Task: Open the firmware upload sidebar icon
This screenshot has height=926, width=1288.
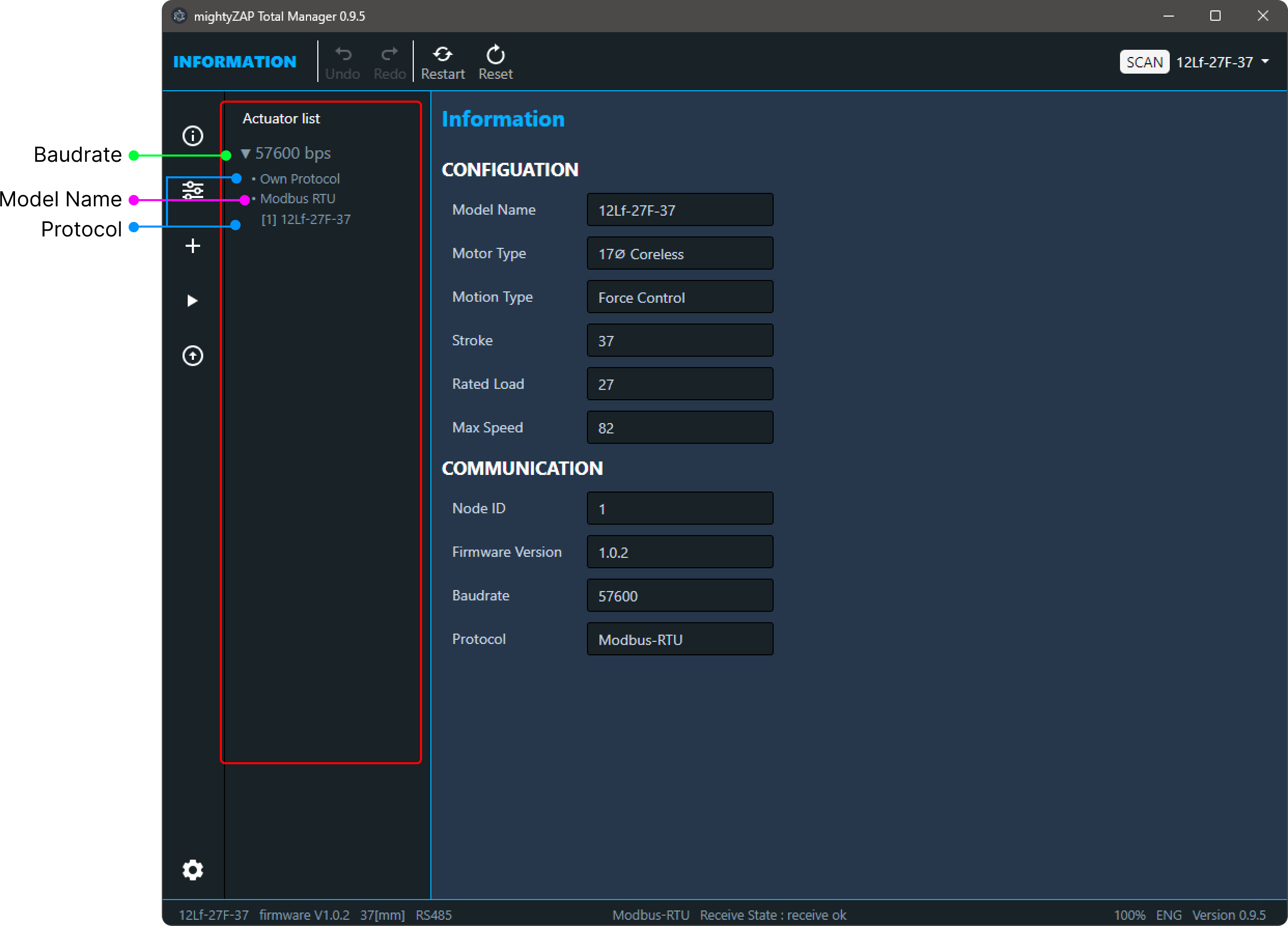Action: [192, 356]
